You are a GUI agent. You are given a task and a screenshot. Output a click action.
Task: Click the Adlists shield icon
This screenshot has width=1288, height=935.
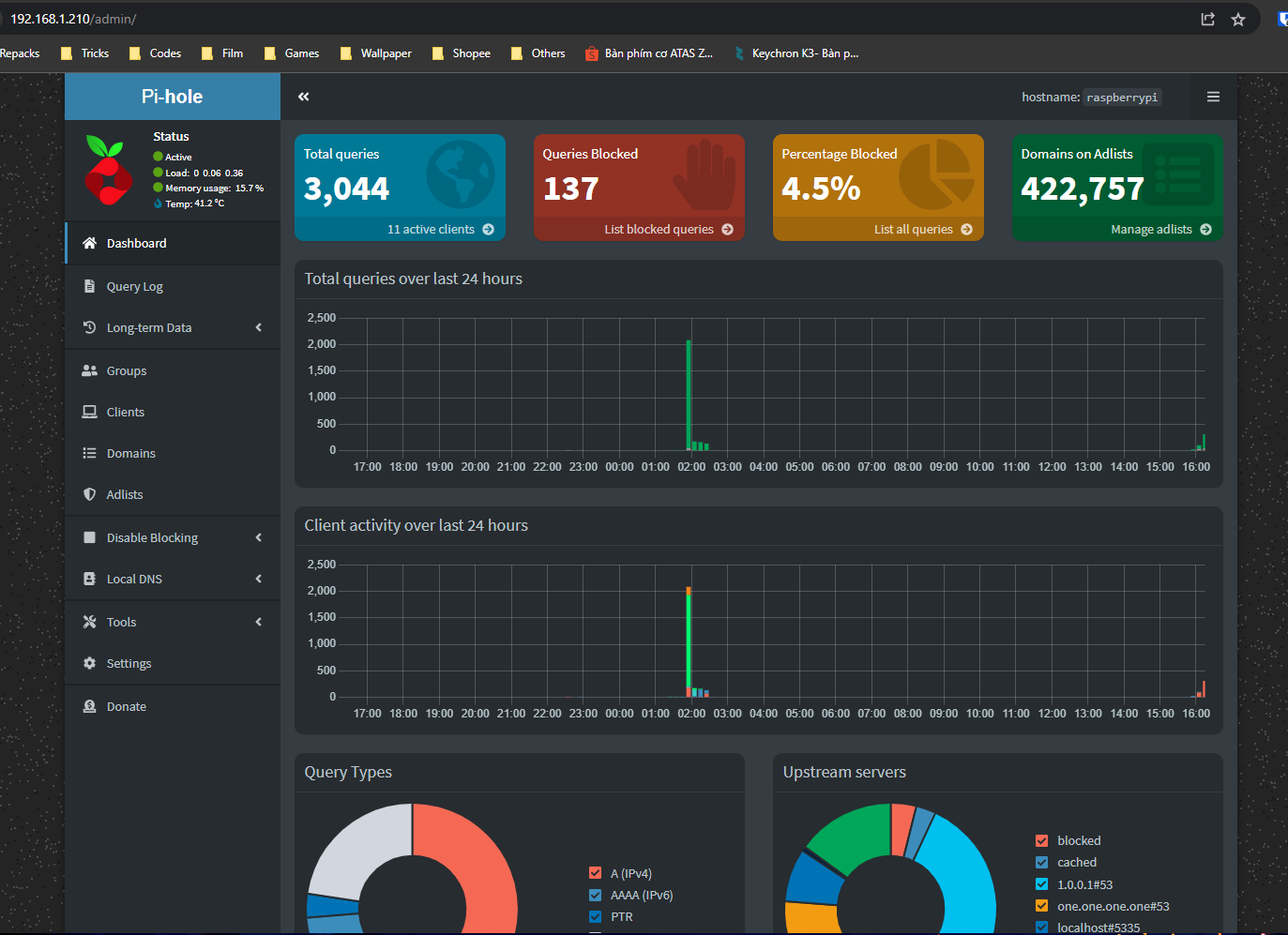click(89, 494)
